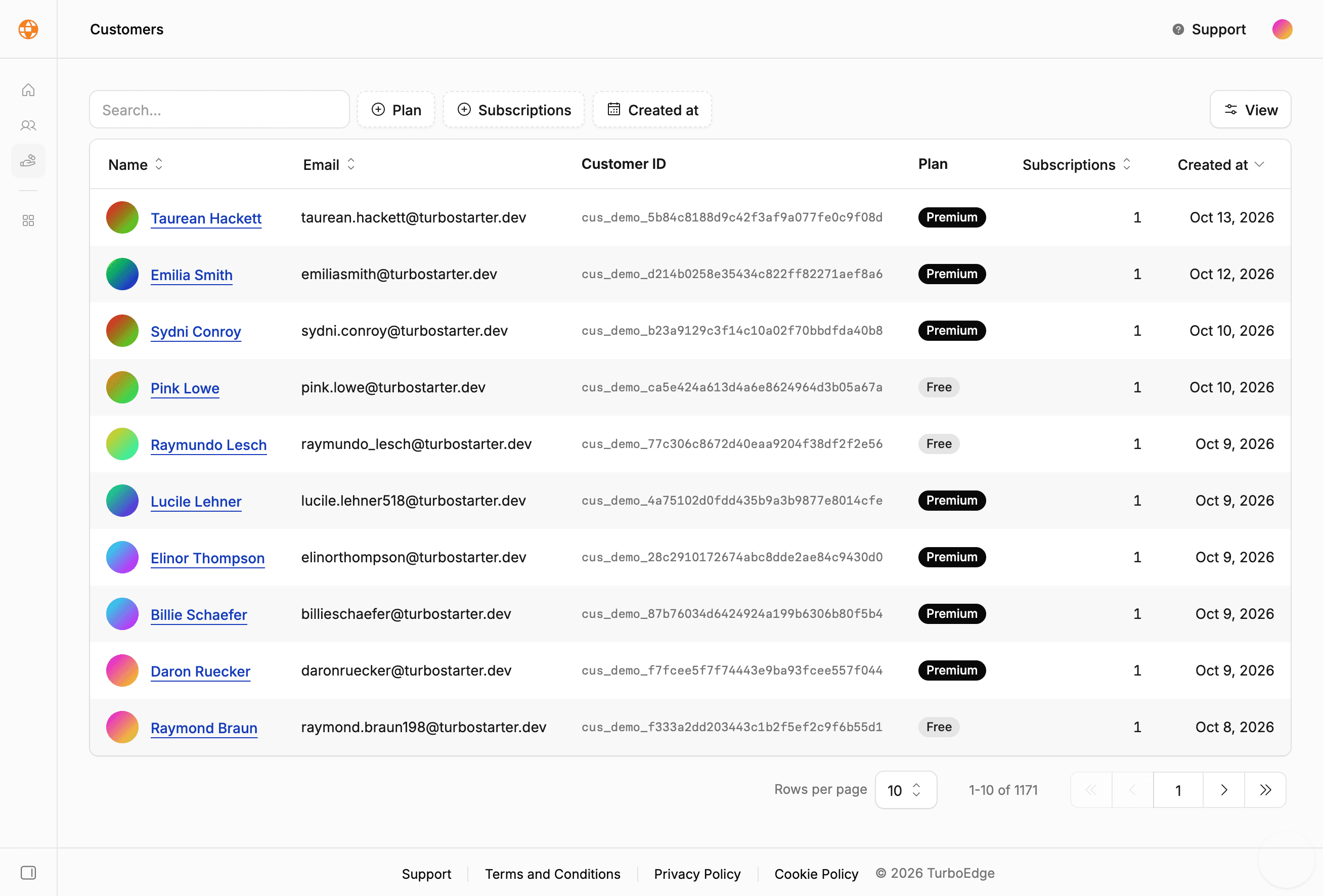Viewport: 1323px width, 896px height.
Task: Click the Support question mark icon
Action: [1178, 30]
